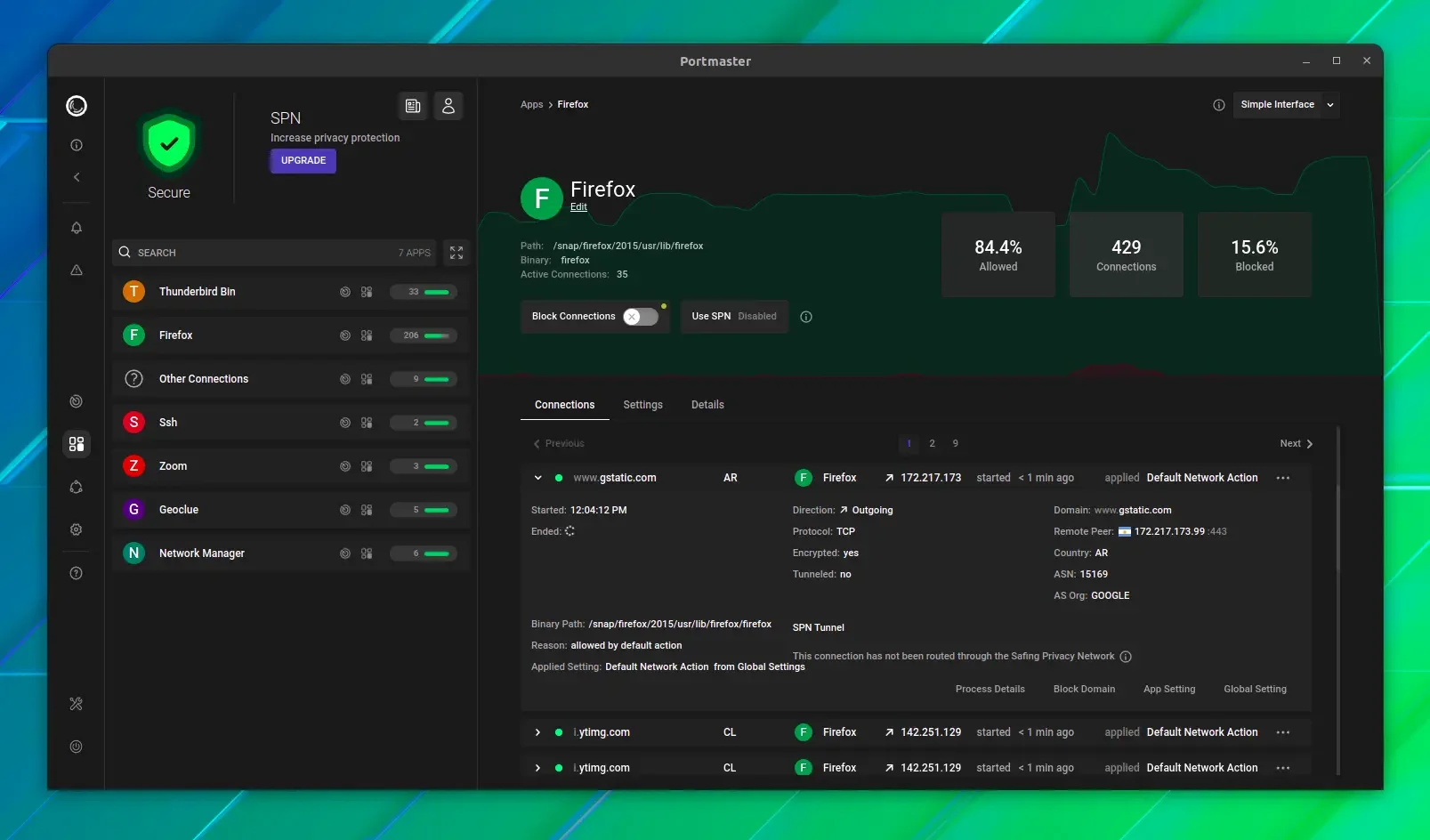The height and width of the screenshot is (840, 1430).
Task: Click the Portmaster logo icon
Action: 77,106
